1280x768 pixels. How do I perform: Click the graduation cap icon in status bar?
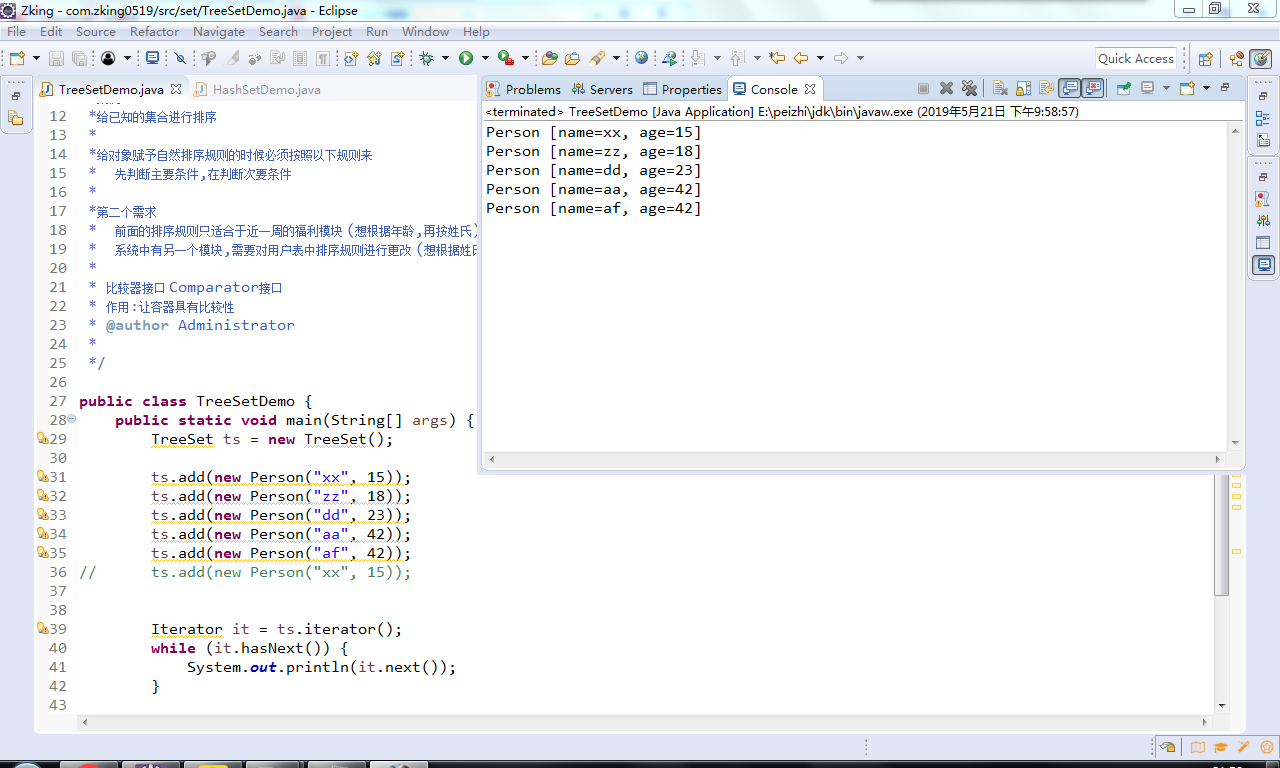[1220, 747]
